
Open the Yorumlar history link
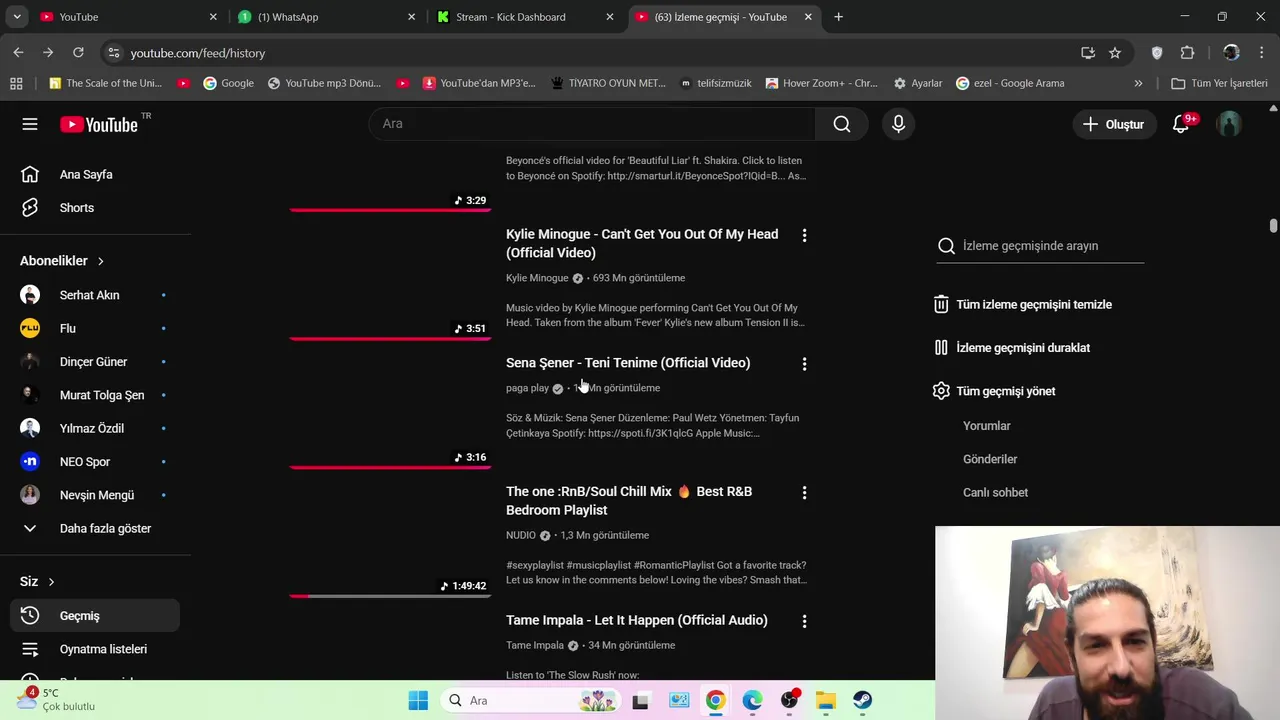987,426
